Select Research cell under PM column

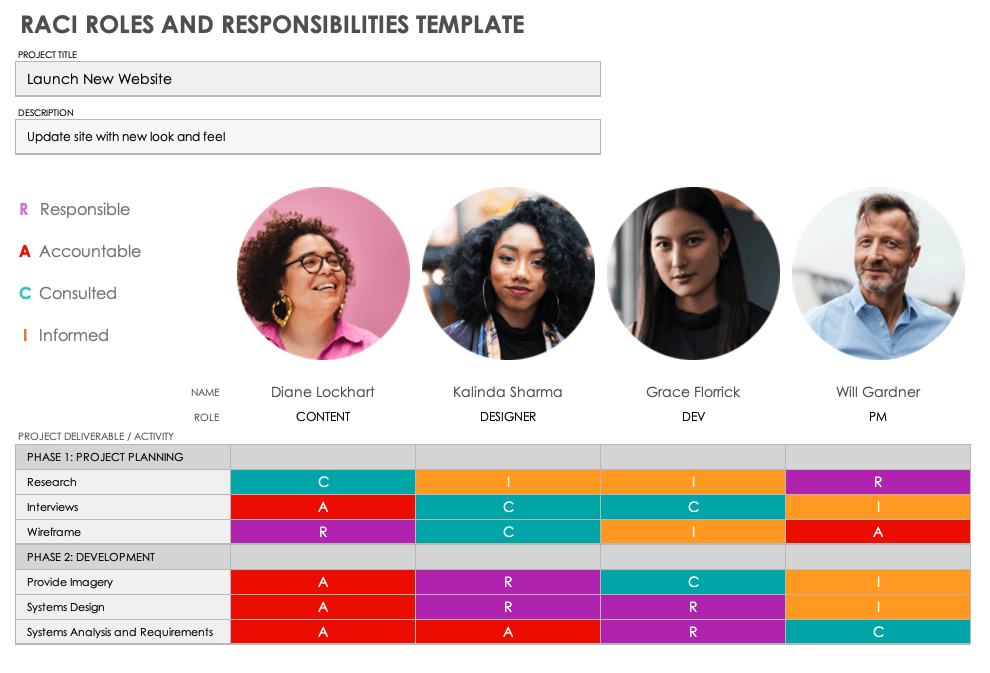point(878,482)
